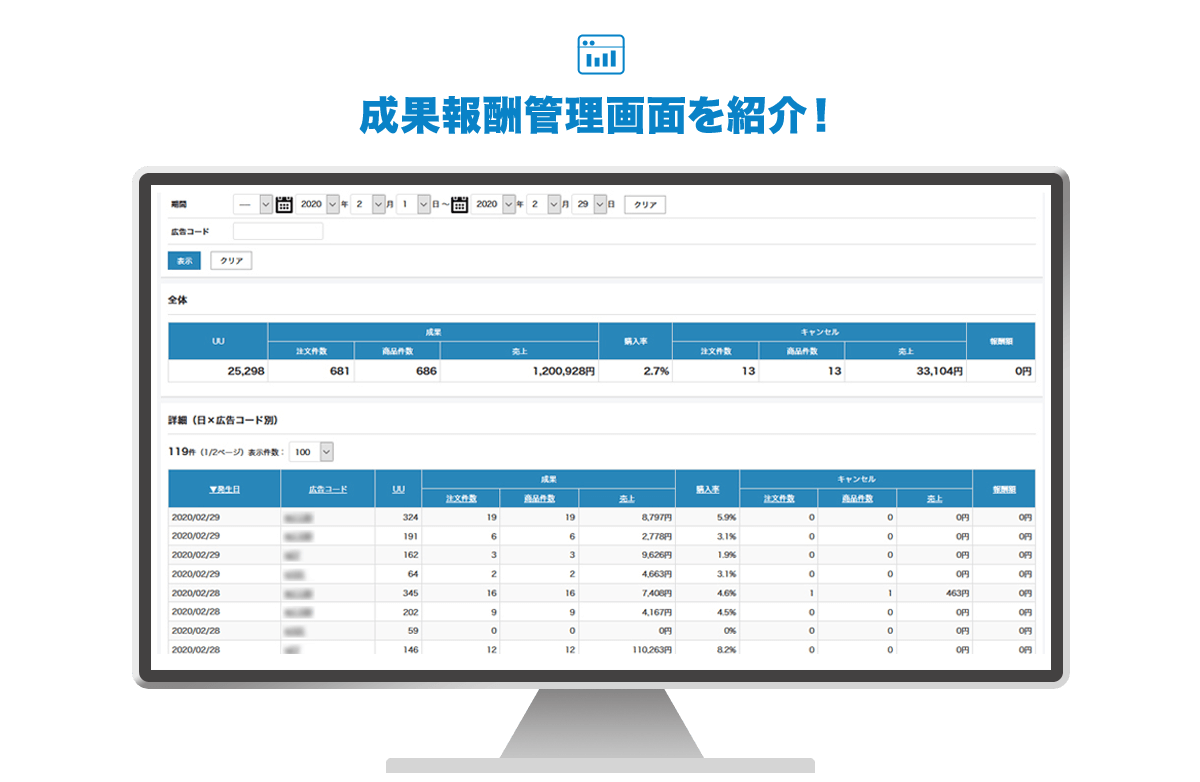Screen dimensions: 1200x782
Task: Sort by 報酬額 in the detail table
Action: point(1003,489)
